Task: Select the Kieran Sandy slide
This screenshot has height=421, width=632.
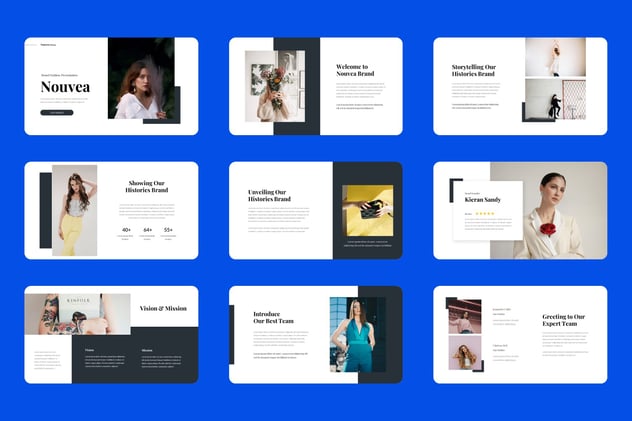Action: (520, 210)
